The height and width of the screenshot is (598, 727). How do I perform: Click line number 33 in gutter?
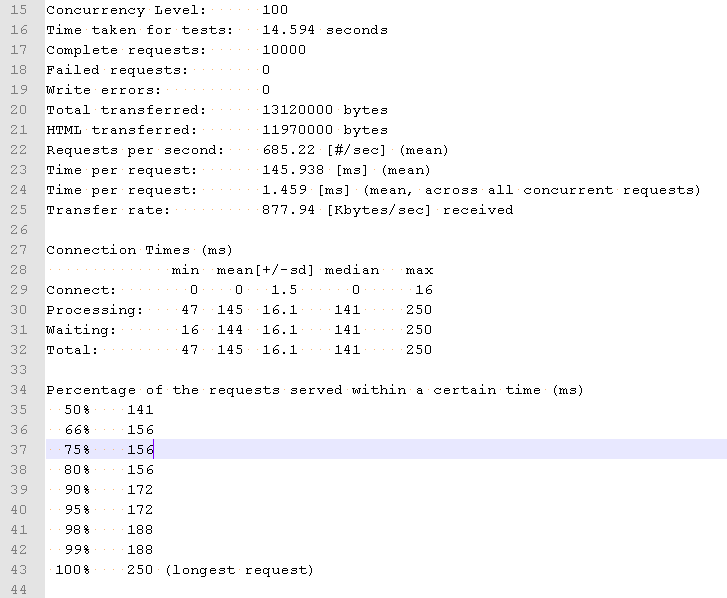click(19, 369)
